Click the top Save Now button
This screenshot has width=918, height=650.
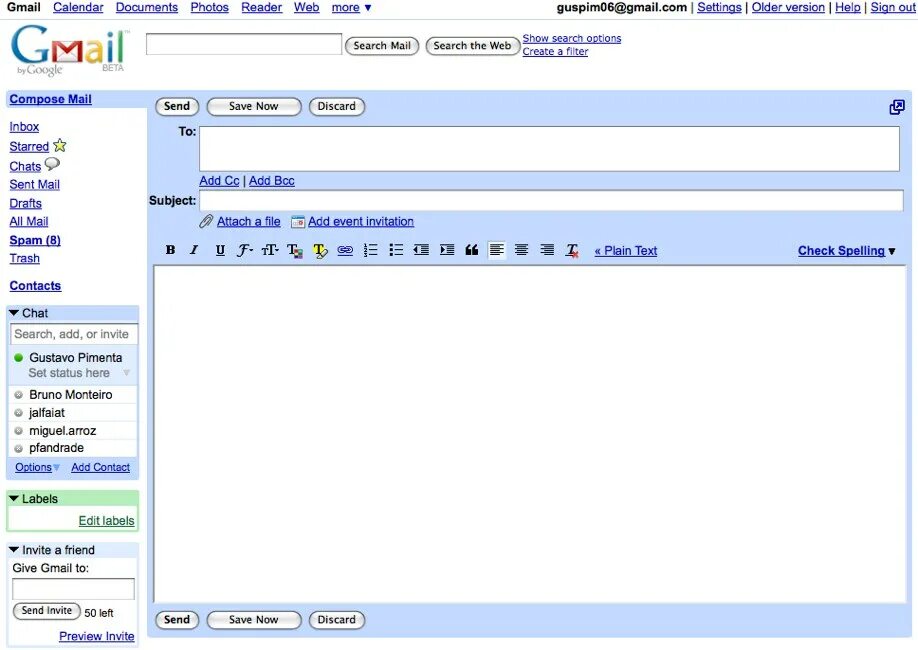254,107
